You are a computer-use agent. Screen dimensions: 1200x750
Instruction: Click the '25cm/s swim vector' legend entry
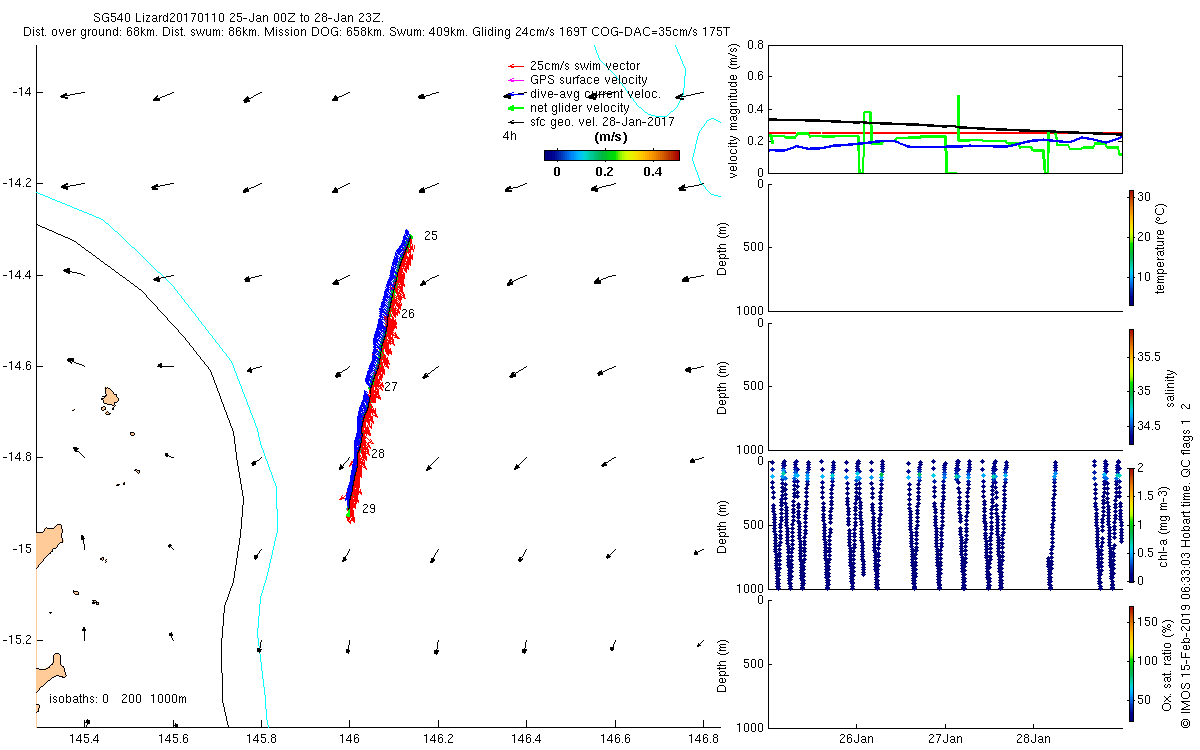pos(576,66)
